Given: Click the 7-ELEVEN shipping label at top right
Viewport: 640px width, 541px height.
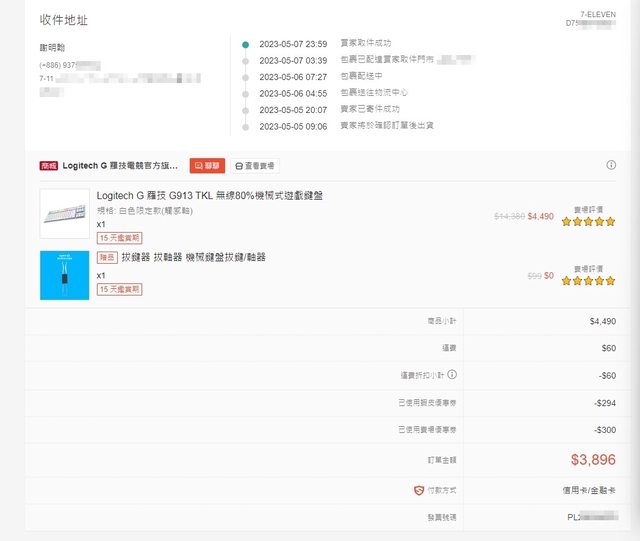Looking at the screenshot, I should click(x=598, y=13).
